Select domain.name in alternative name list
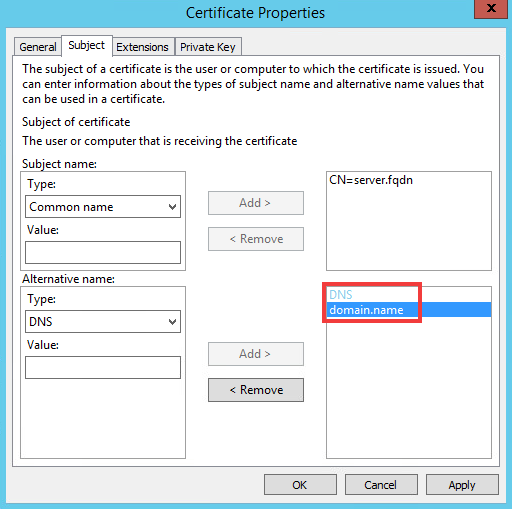Screen dimensions: 512x509 click(x=409, y=310)
